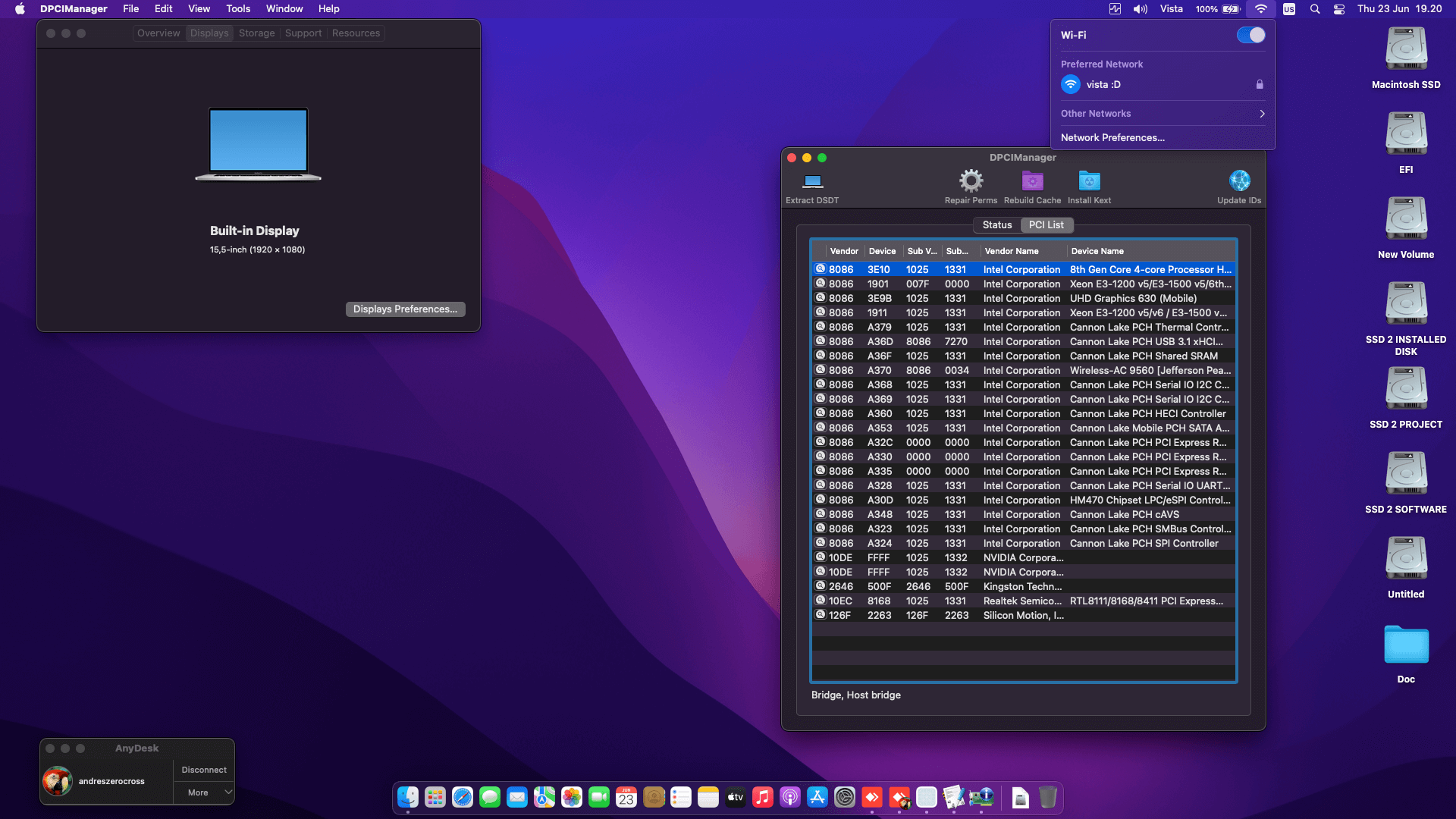Viewport: 1456px width, 819px height.
Task: Open the Trash in the Dock
Action: (1048, 797)
